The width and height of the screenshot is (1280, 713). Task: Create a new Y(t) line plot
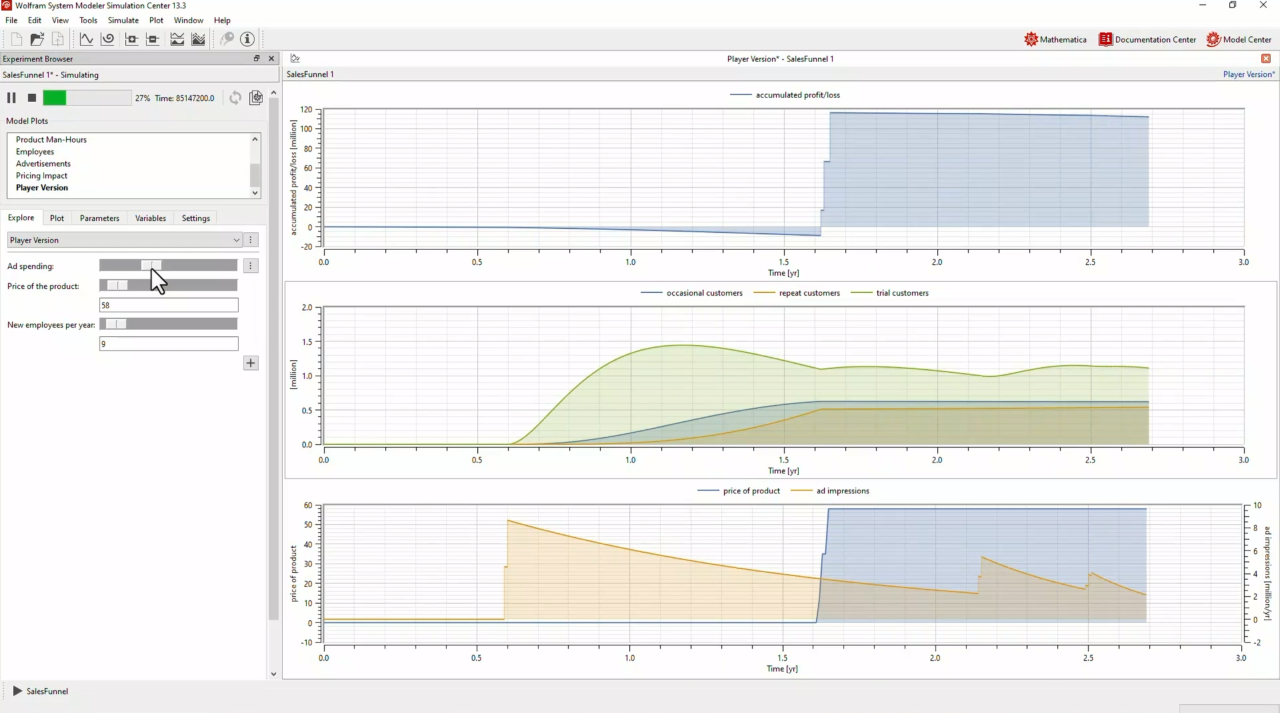[86, 39]
